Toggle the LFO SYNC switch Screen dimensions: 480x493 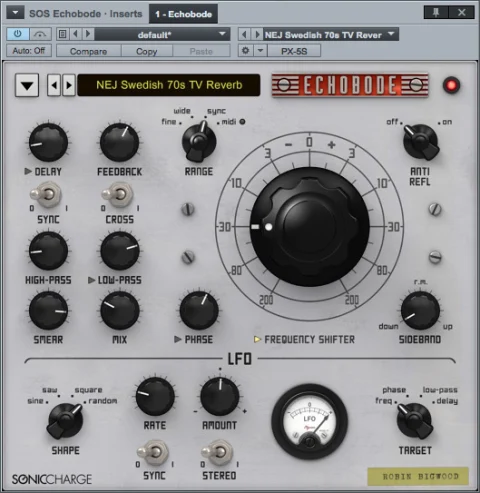[153, 452]
